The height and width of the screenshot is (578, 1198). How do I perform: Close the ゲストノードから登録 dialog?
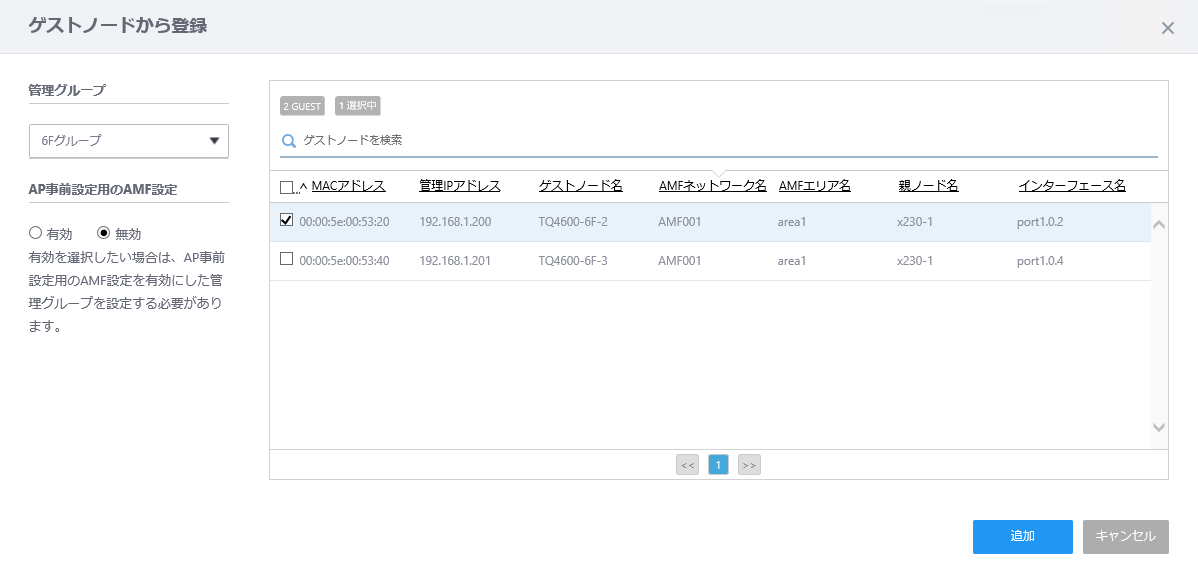coord(1167,28)
